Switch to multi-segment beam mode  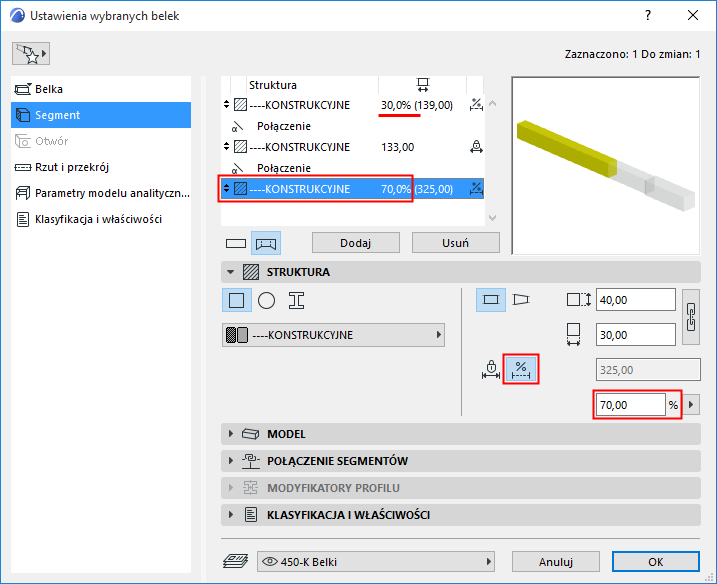[x=266, y=243]
